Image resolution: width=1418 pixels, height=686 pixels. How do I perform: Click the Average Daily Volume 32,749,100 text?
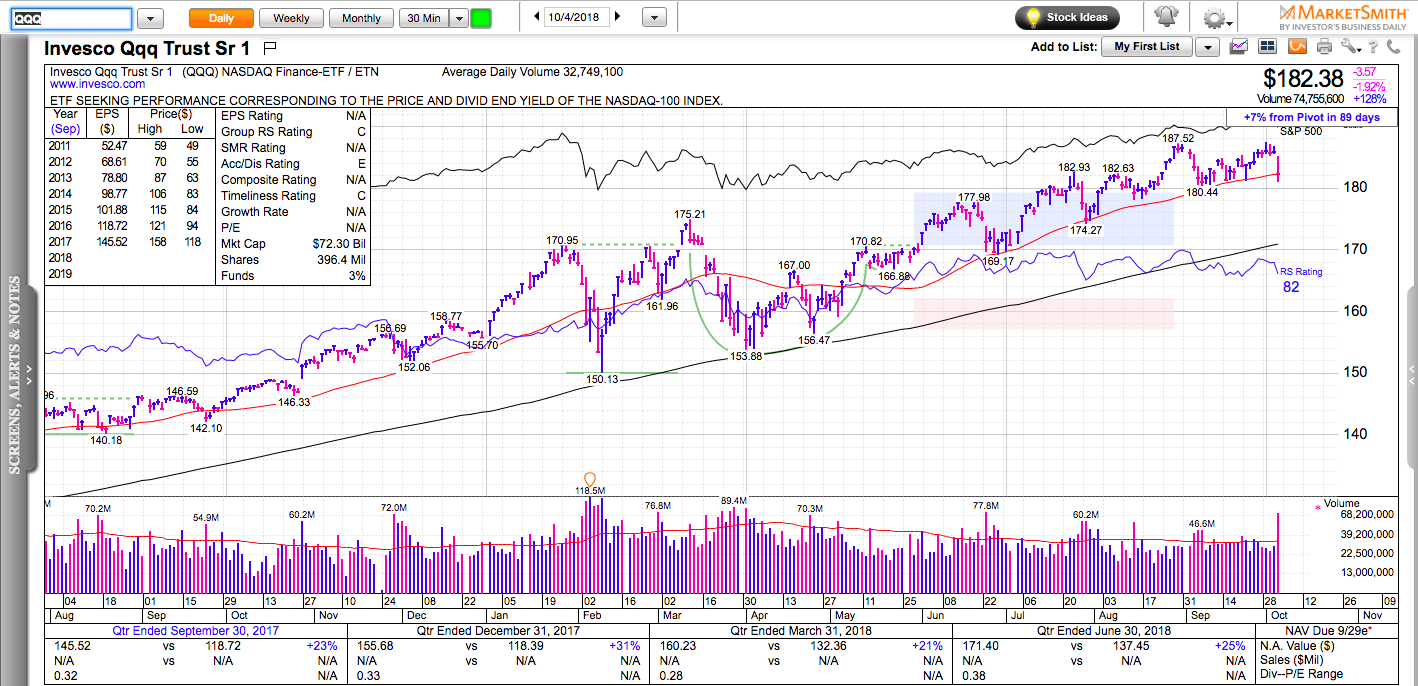[532, 72]
